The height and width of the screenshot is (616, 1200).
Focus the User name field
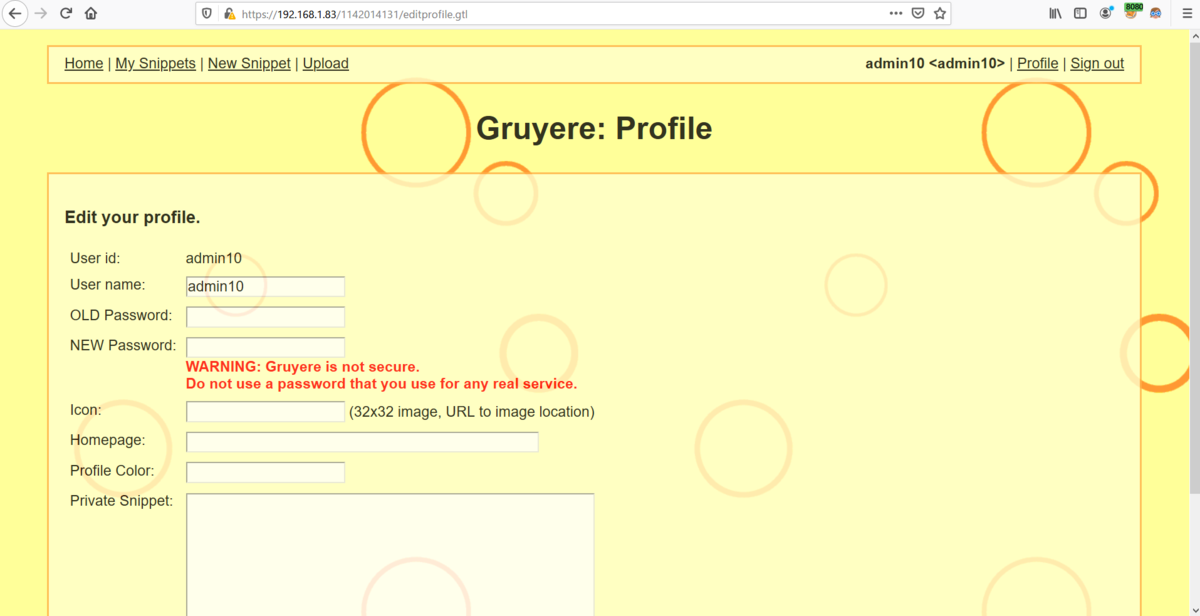265,287
